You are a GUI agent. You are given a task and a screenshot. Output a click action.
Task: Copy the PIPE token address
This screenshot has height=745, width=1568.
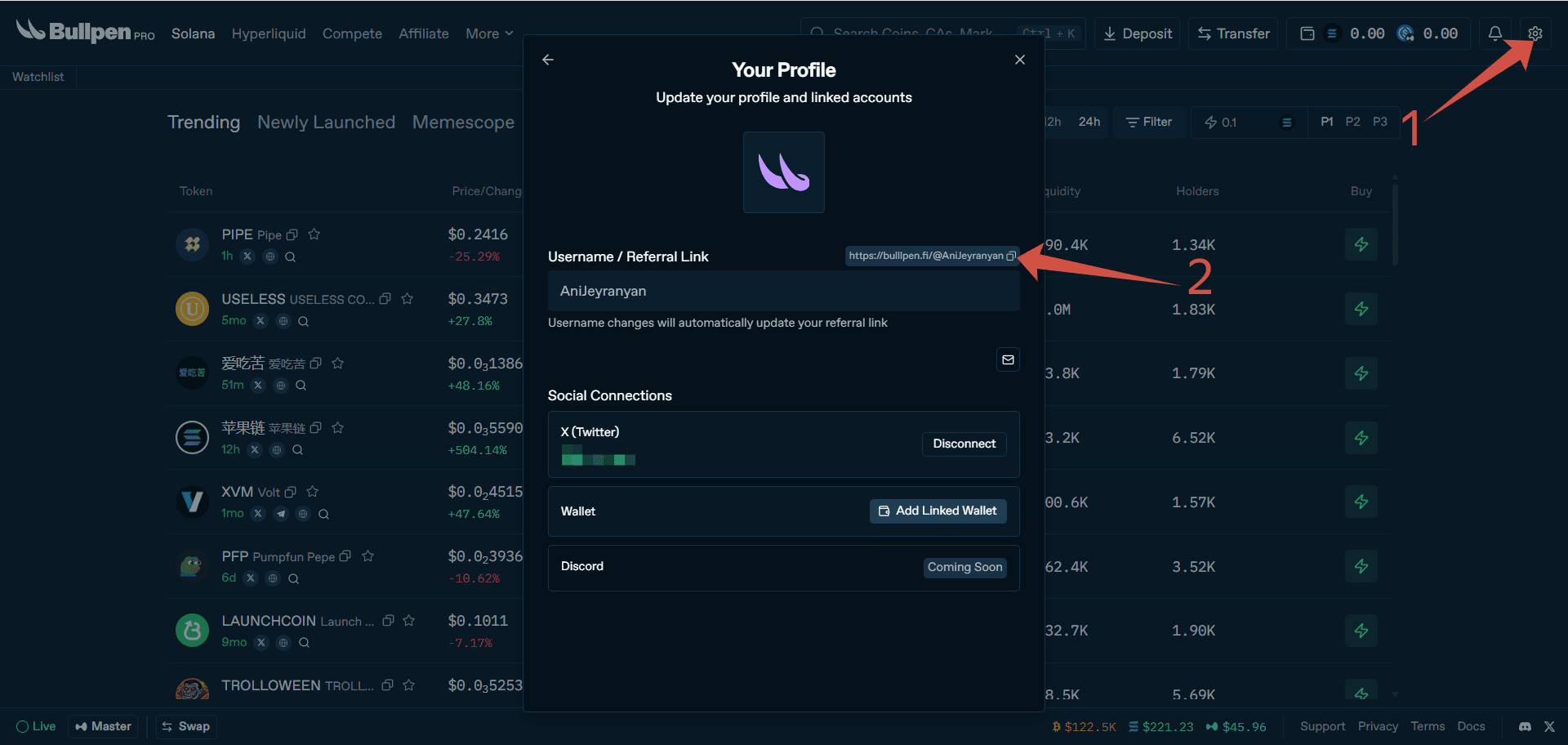pyautogui.click(x=292, y=235)
